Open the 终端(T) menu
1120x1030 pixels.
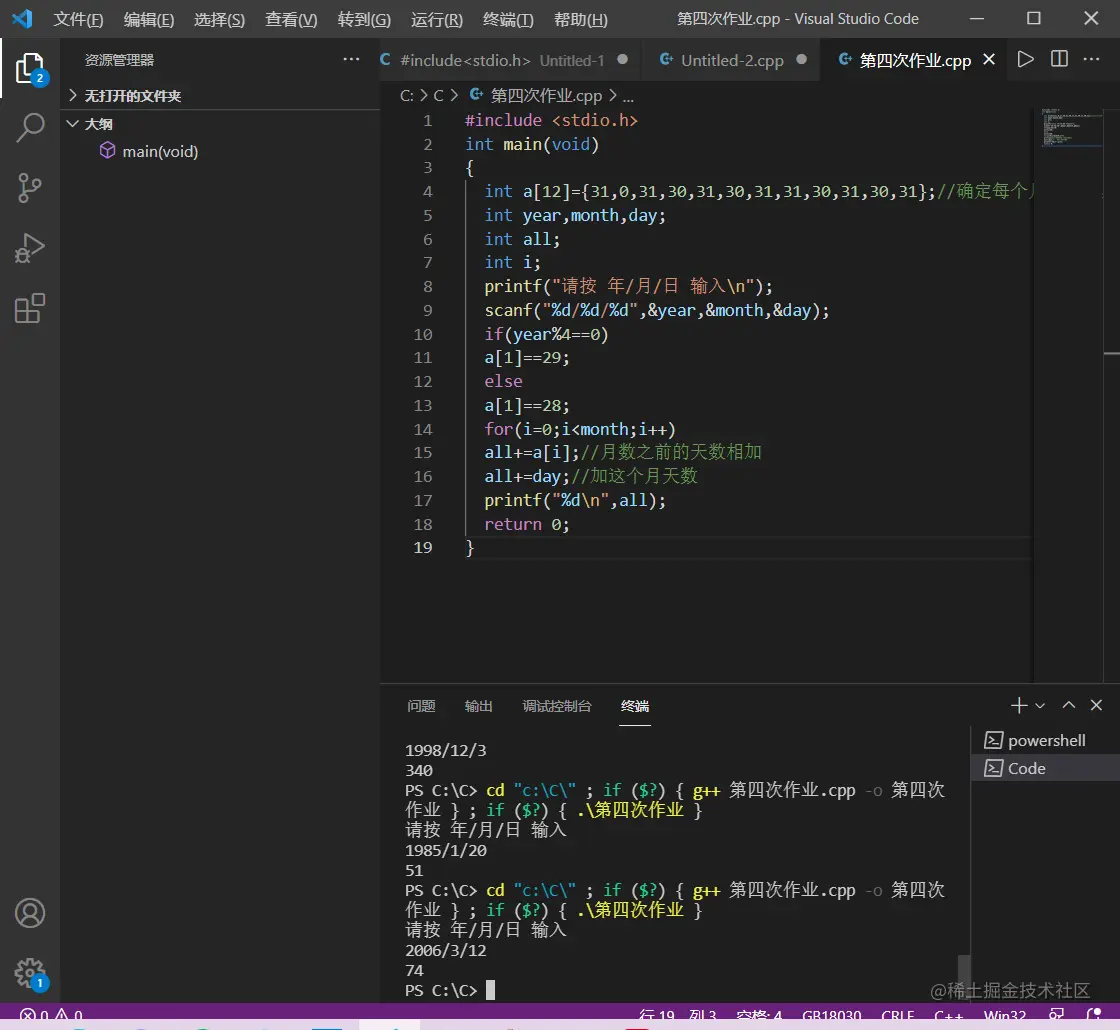pyautogui.click(x=508, y=20)
